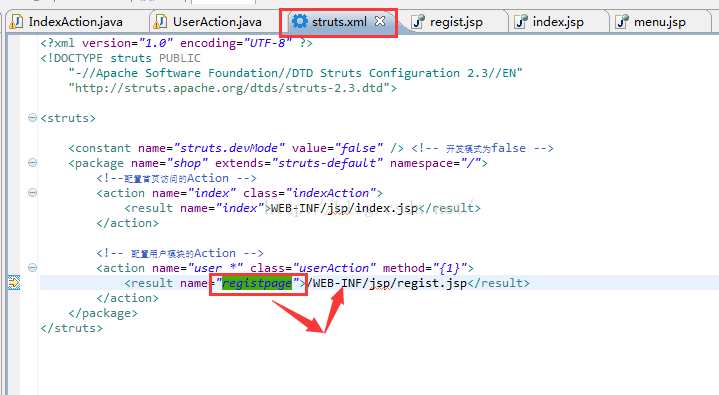Click the Java file icon on IndexAction.java tab

tap(17, 22)
